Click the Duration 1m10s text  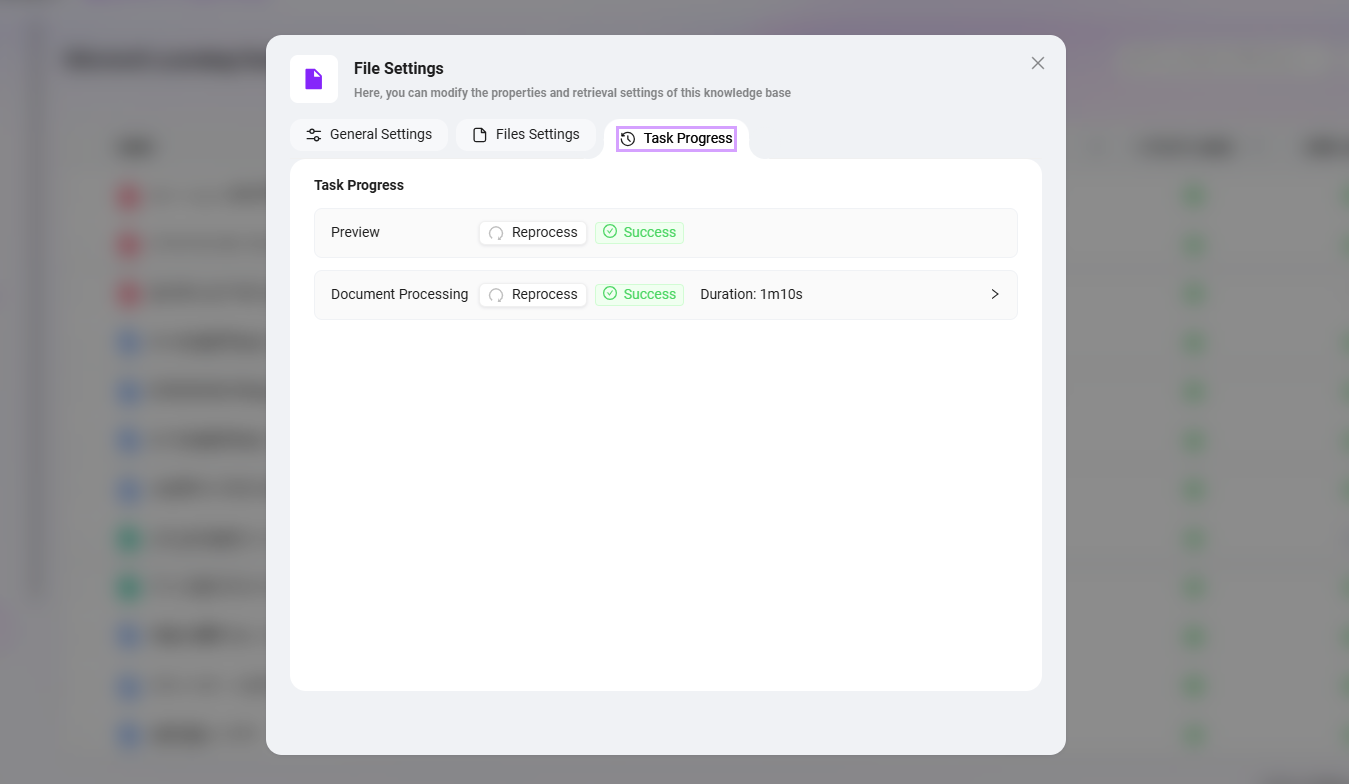[x=751, y=294]
